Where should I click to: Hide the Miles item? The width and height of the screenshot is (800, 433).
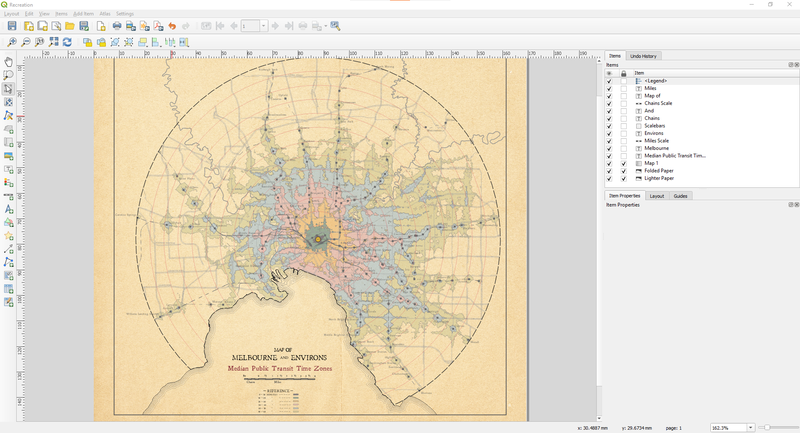tap(609, 89)
